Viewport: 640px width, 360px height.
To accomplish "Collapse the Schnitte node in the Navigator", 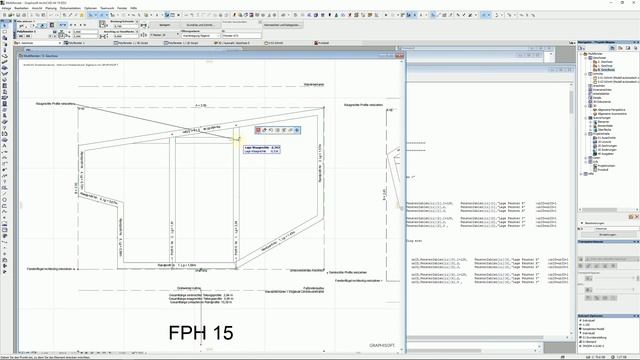I will point(586,74).
